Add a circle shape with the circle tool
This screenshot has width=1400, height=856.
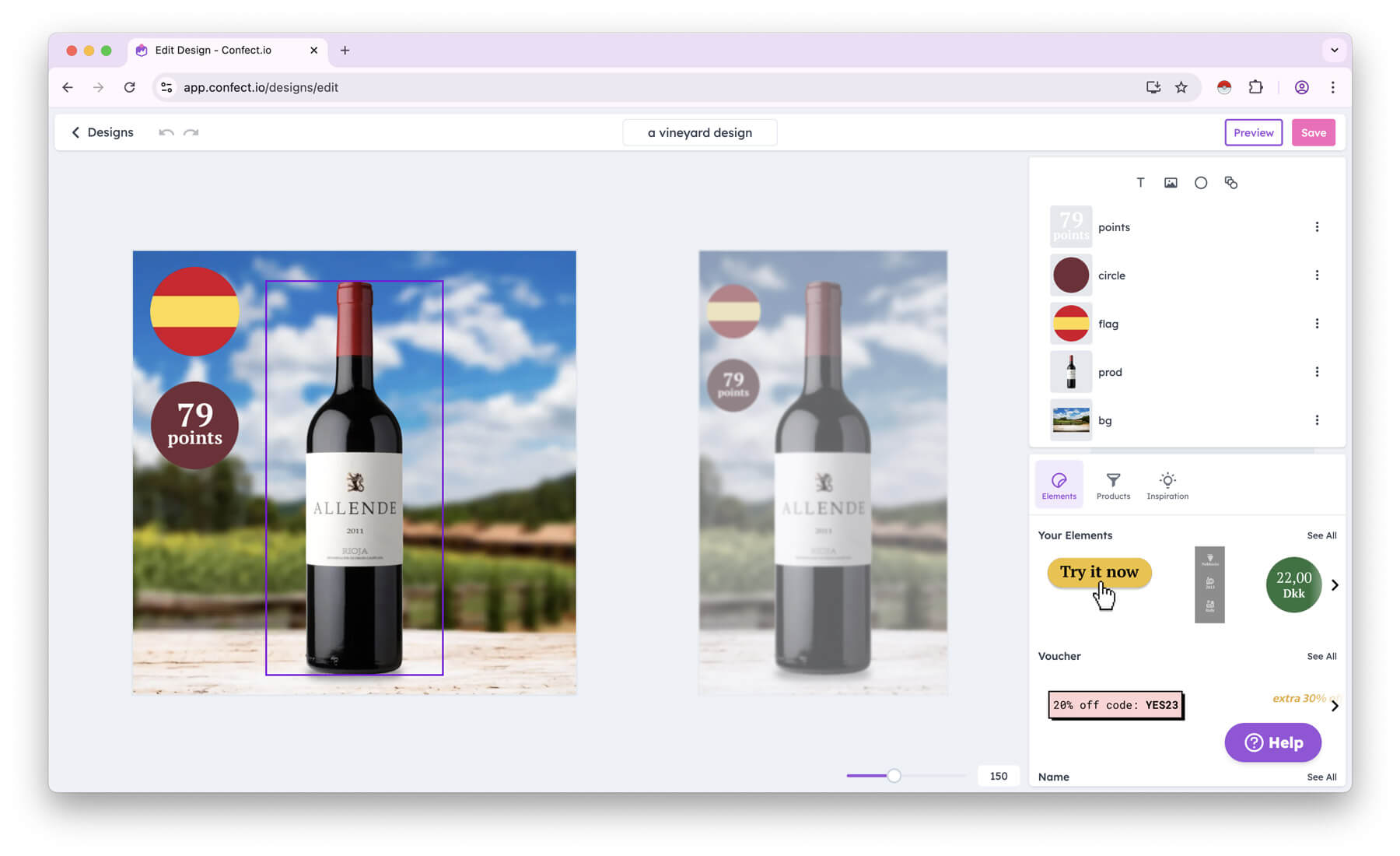1201,183
